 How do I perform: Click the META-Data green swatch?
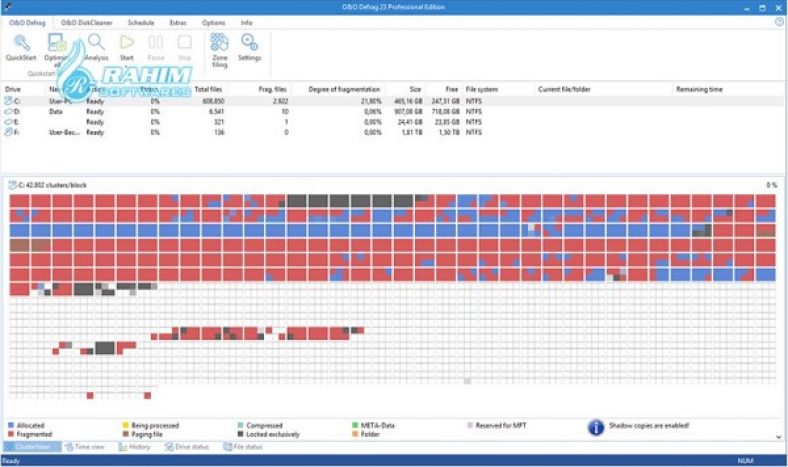[355, 425]
